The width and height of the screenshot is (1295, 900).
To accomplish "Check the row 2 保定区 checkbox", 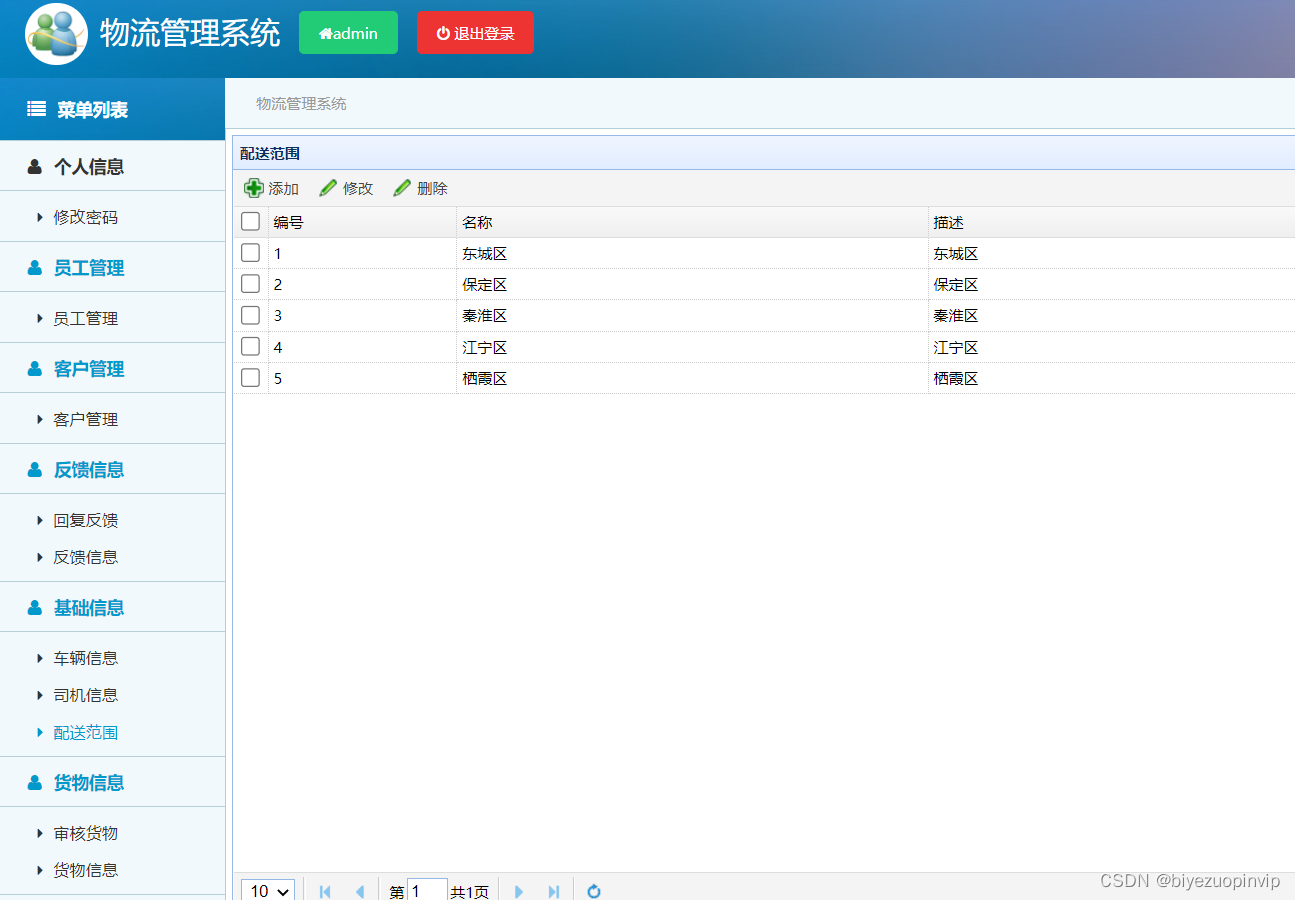I will tap(251, 284).
